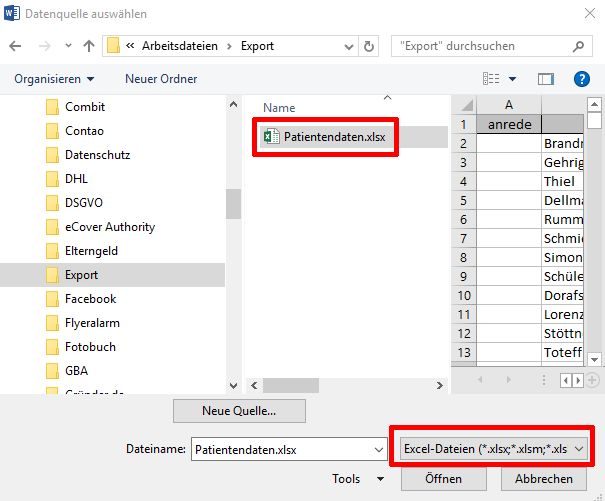Click the Neuer Ordner button
This screenshot has height=501, width=605.
click(x=161, y=78)
